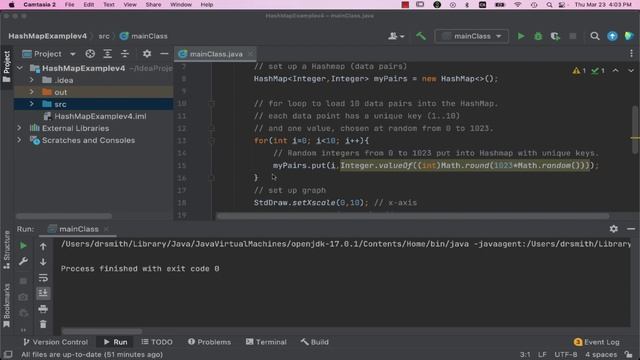Change UTF-8 file encoding in status bar
The width and height of the screenshot is (640, 360).
click(566, 354)
